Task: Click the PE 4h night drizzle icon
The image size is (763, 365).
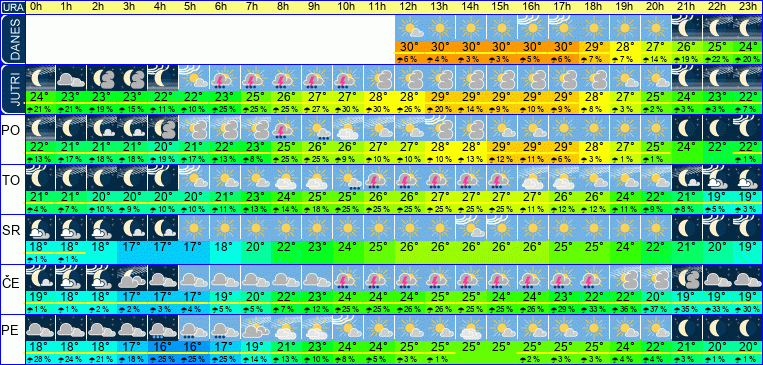Action: point(164,328)
